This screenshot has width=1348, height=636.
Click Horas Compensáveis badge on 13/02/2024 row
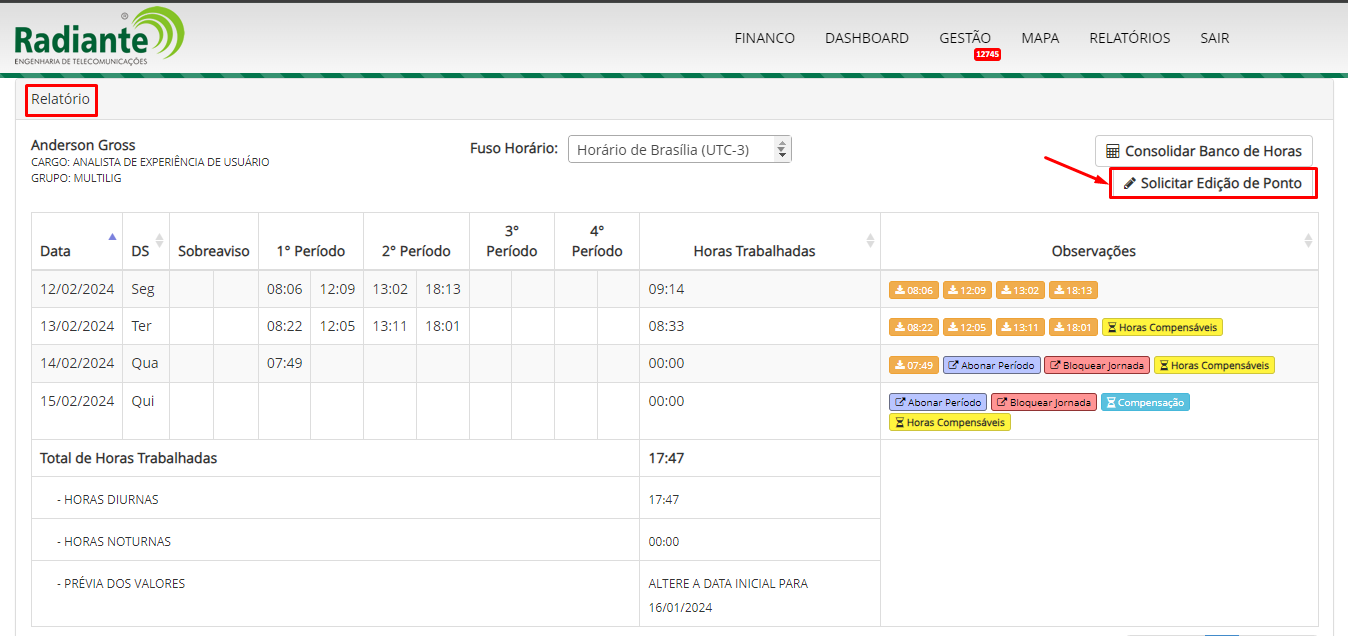click(x=1161, y=327)
